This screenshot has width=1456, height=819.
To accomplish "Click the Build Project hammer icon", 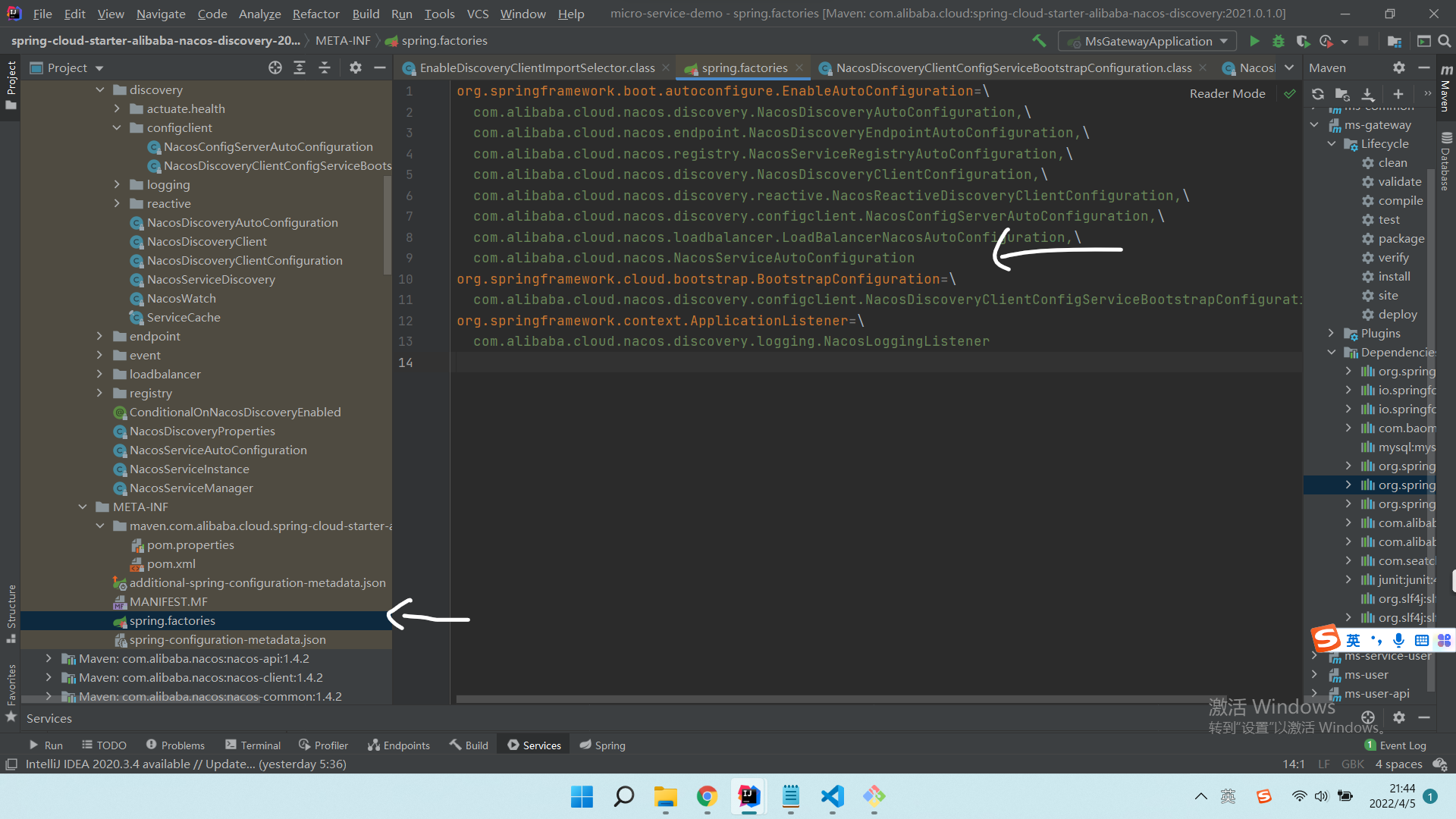I will tap(1039, 41).
